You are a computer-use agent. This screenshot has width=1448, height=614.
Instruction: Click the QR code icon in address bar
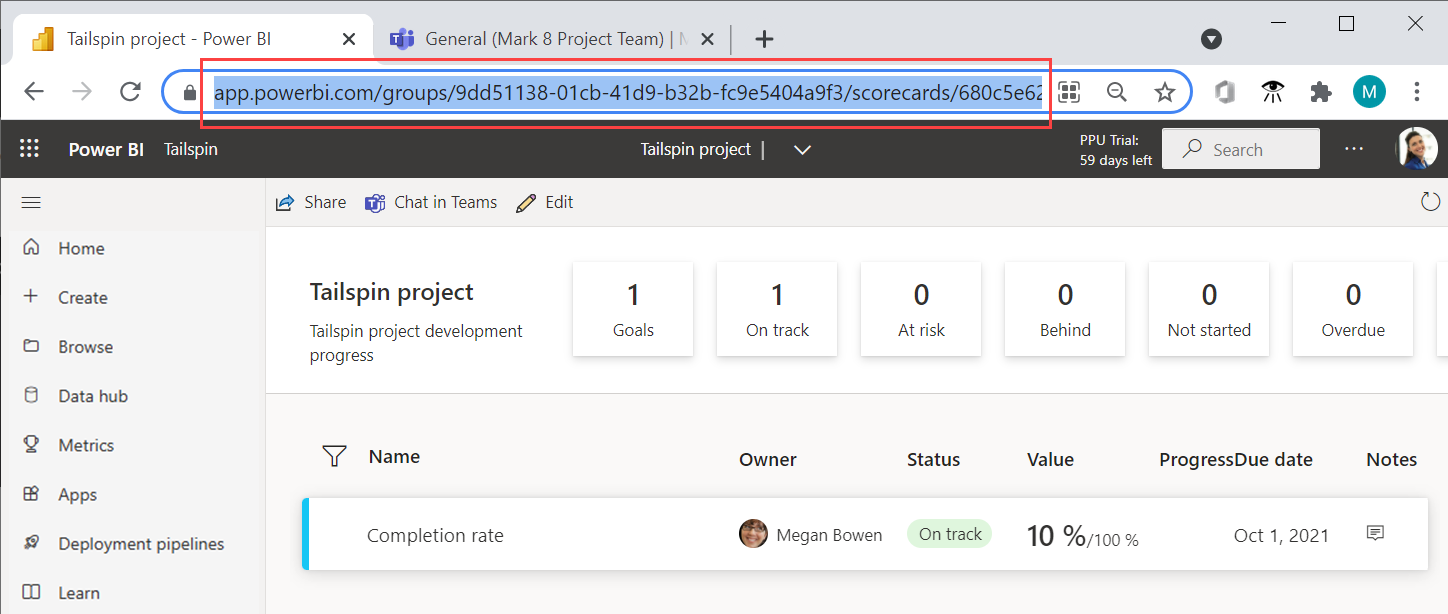click(1069, 92)
